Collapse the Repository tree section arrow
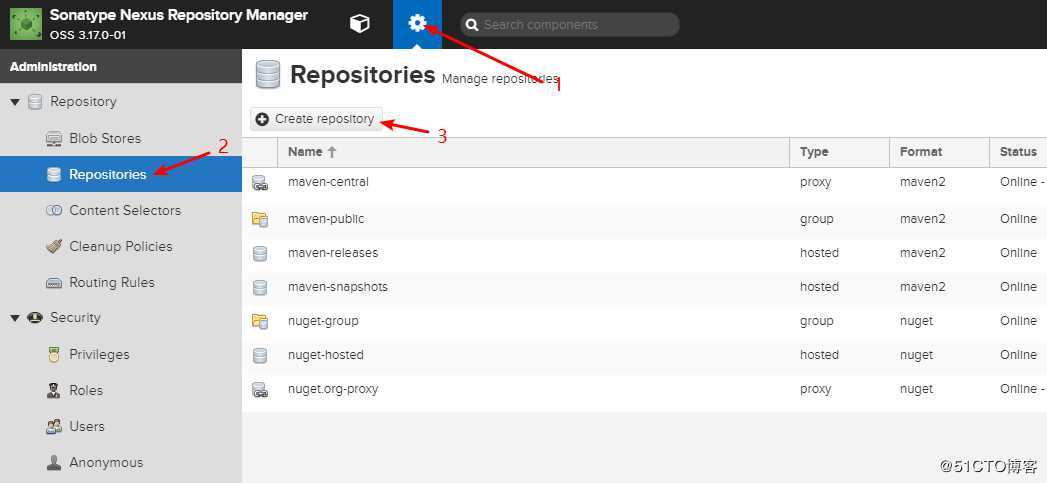This screenshot has width=1047, height=483. click(15, 102)
